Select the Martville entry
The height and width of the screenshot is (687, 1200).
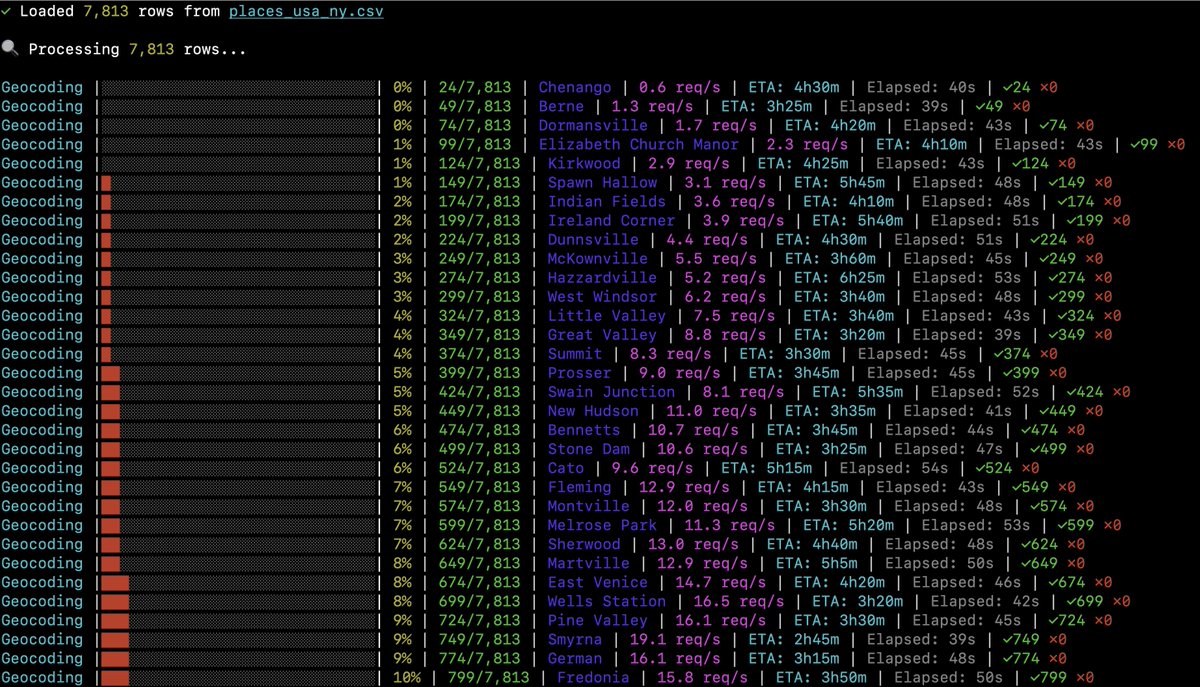point(588,563)
